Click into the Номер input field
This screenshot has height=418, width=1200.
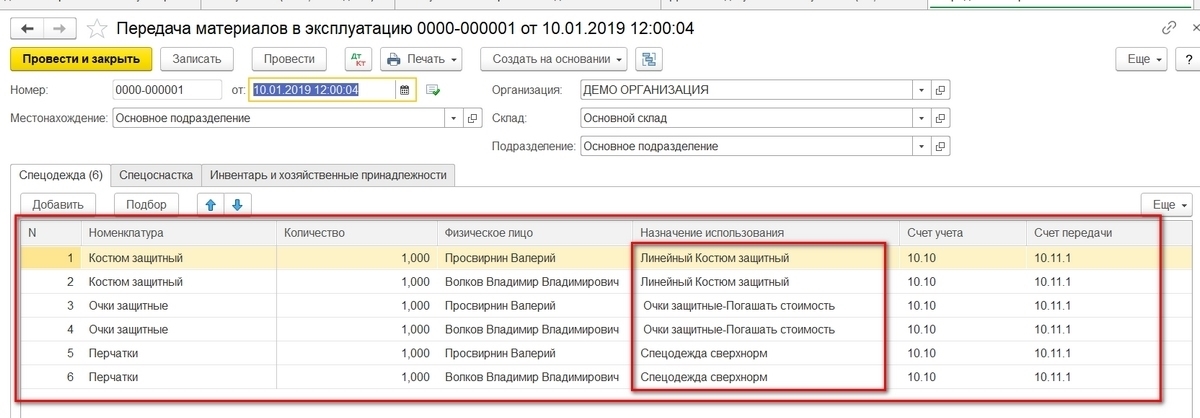tap(167, 89)
